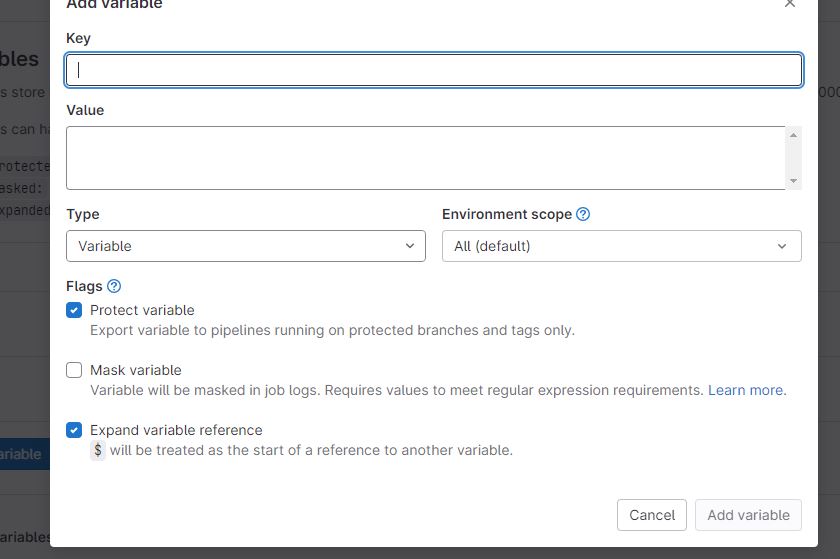Viewport: 840px width, 559px height.
Task: Click the chevron in the All (default) selector
Action: (x=782, y=246)
